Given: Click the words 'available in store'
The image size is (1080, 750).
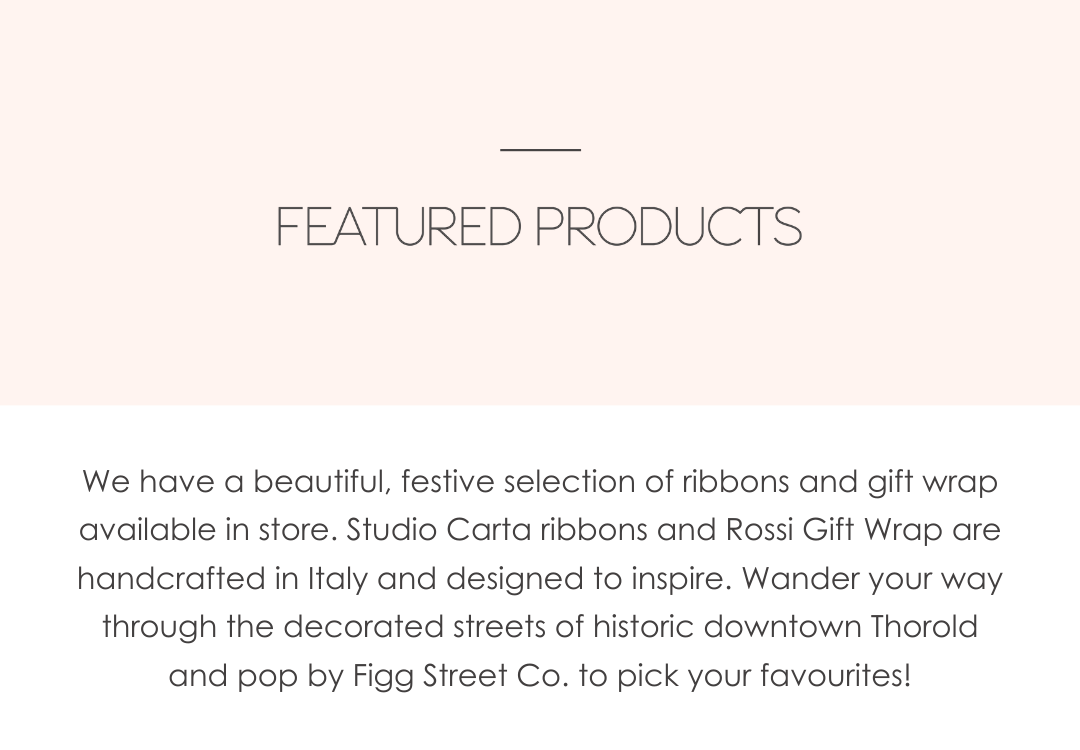Looking at the screenshot, I should [x=207, y=530].
